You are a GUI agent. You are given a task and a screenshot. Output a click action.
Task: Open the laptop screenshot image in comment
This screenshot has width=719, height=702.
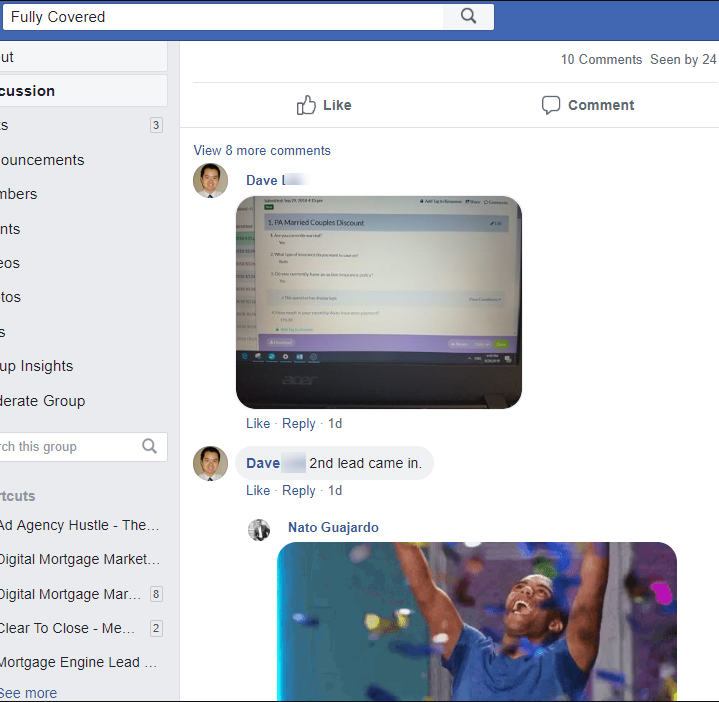click(378, 302)
